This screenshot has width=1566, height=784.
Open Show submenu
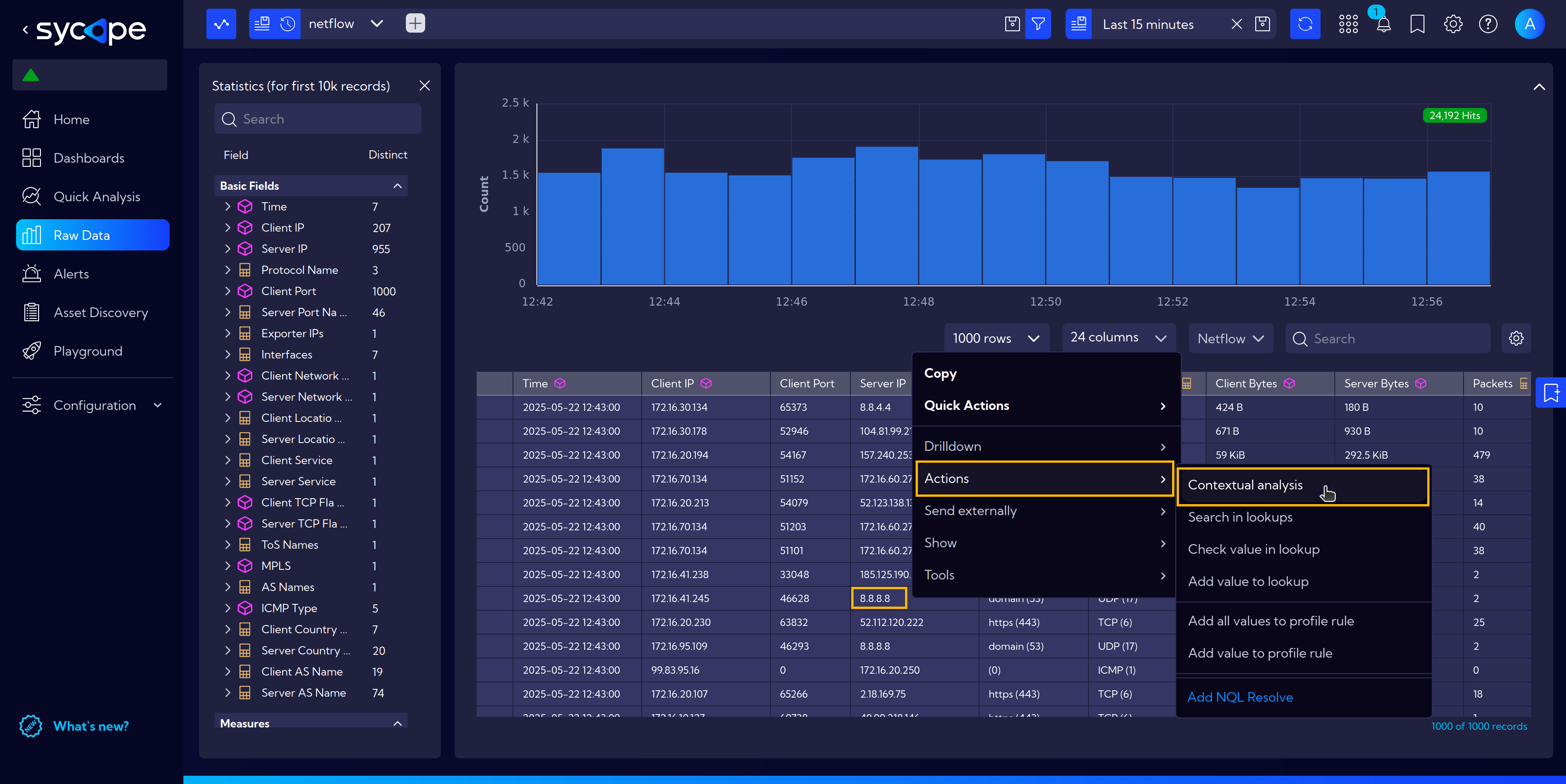click(x=1045, y=543)
